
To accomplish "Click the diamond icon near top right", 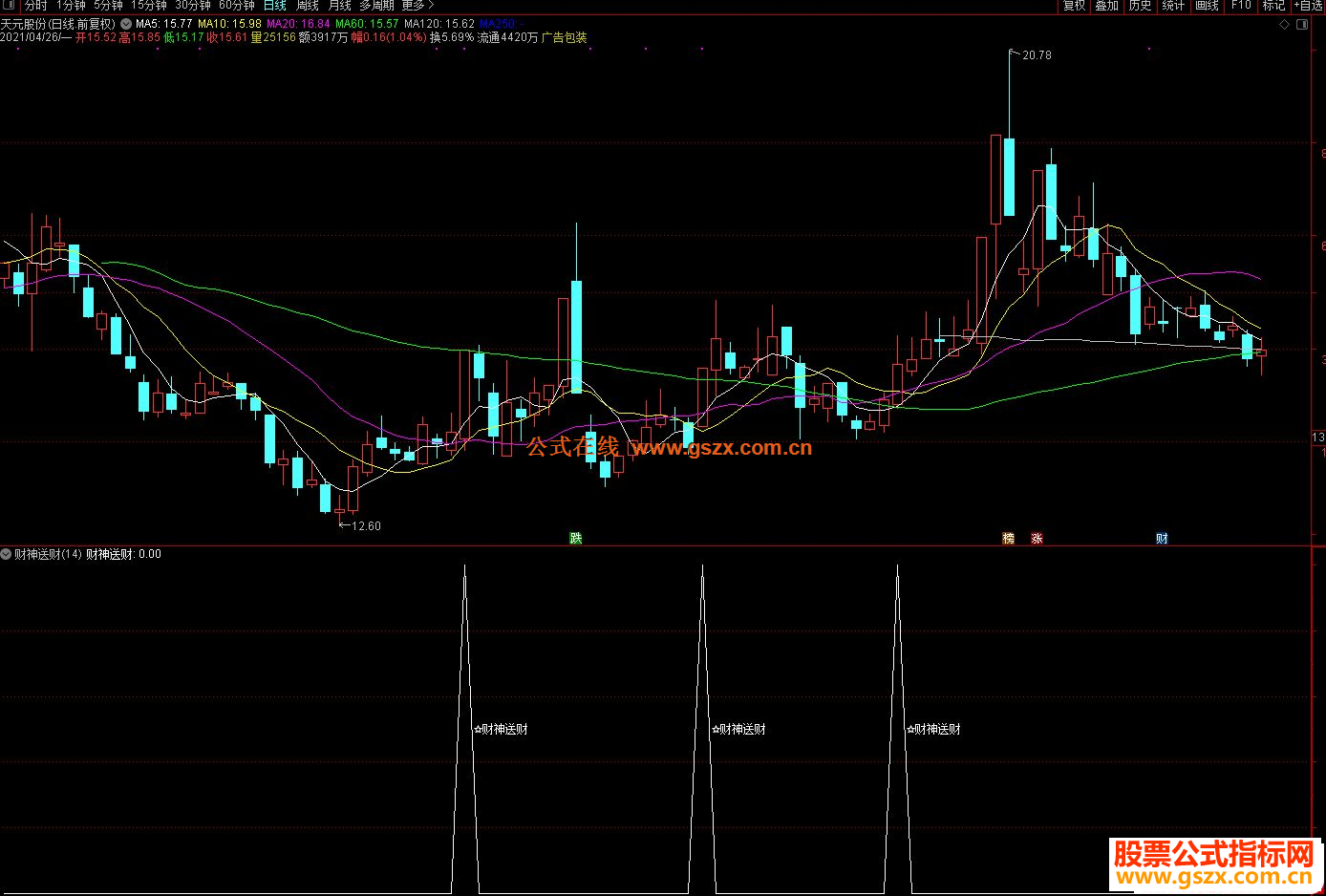I will pyautogui.click(x=1284, y=25).
